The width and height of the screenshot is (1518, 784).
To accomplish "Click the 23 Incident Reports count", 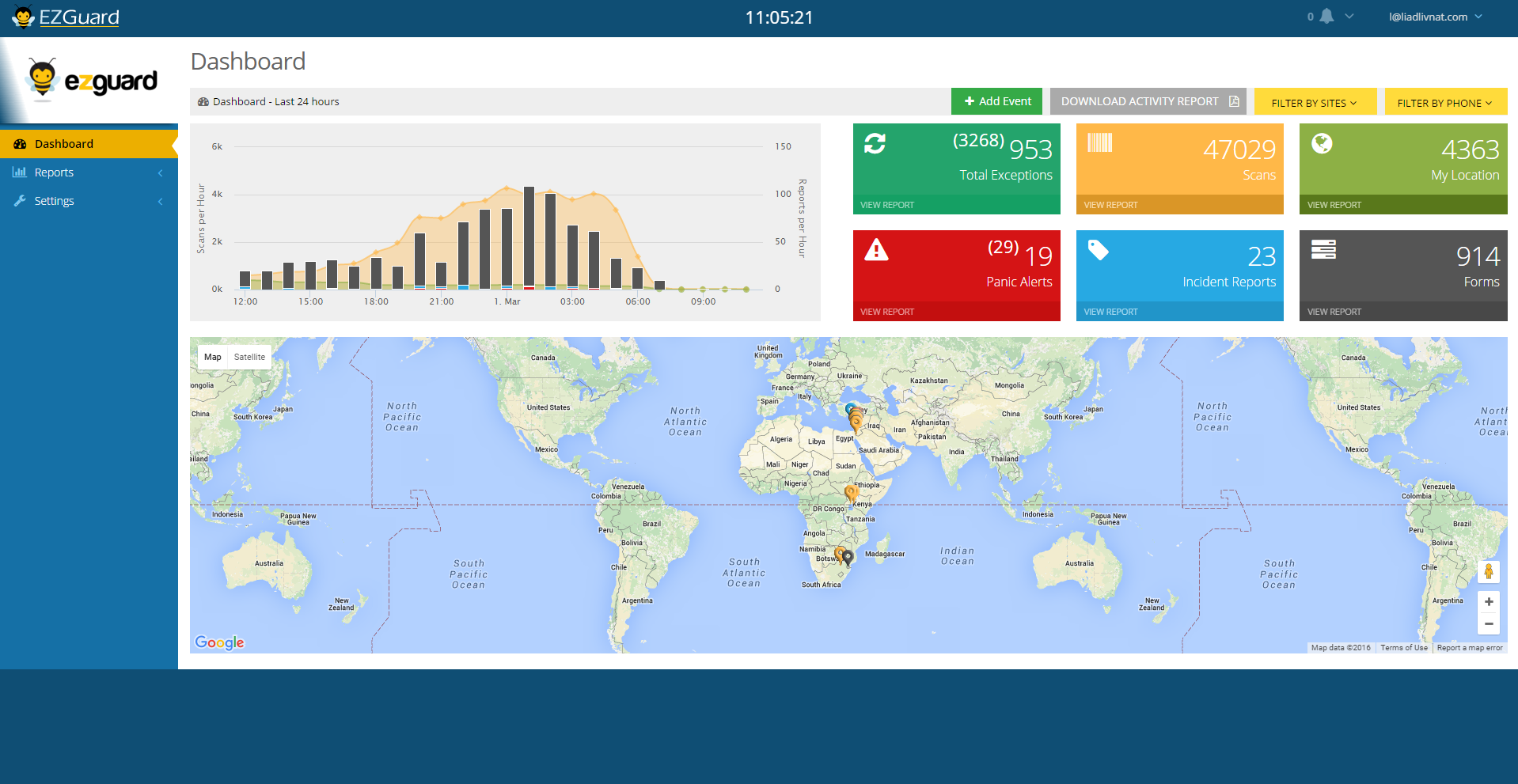I will pyautogui.click(x=1262, y=256).
